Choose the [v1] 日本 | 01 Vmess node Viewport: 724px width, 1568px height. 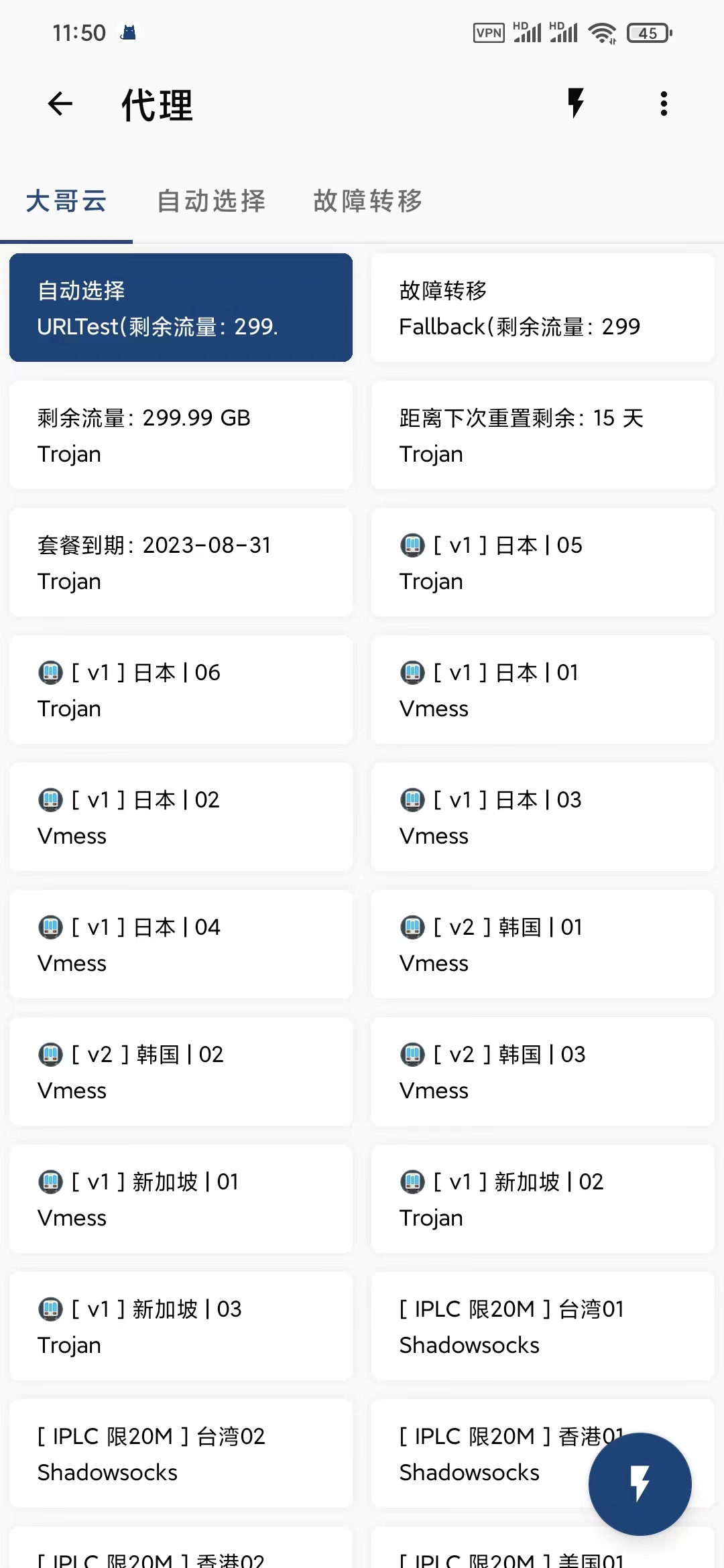point(543,690)
